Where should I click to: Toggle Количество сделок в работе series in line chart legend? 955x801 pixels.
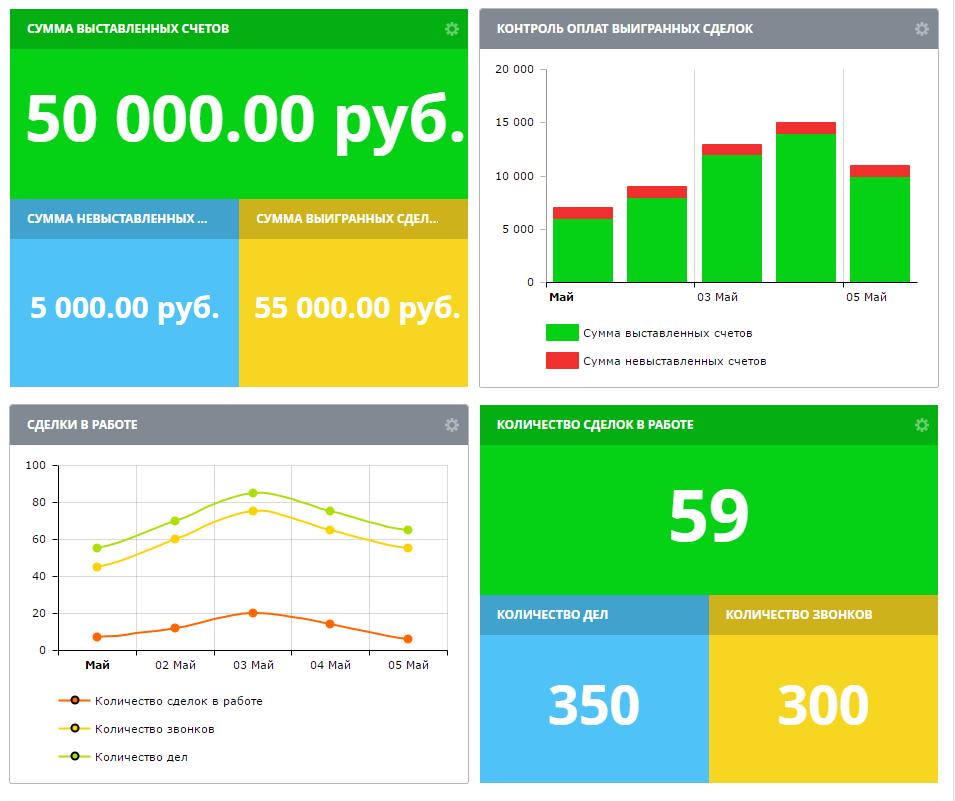[178, 701]
